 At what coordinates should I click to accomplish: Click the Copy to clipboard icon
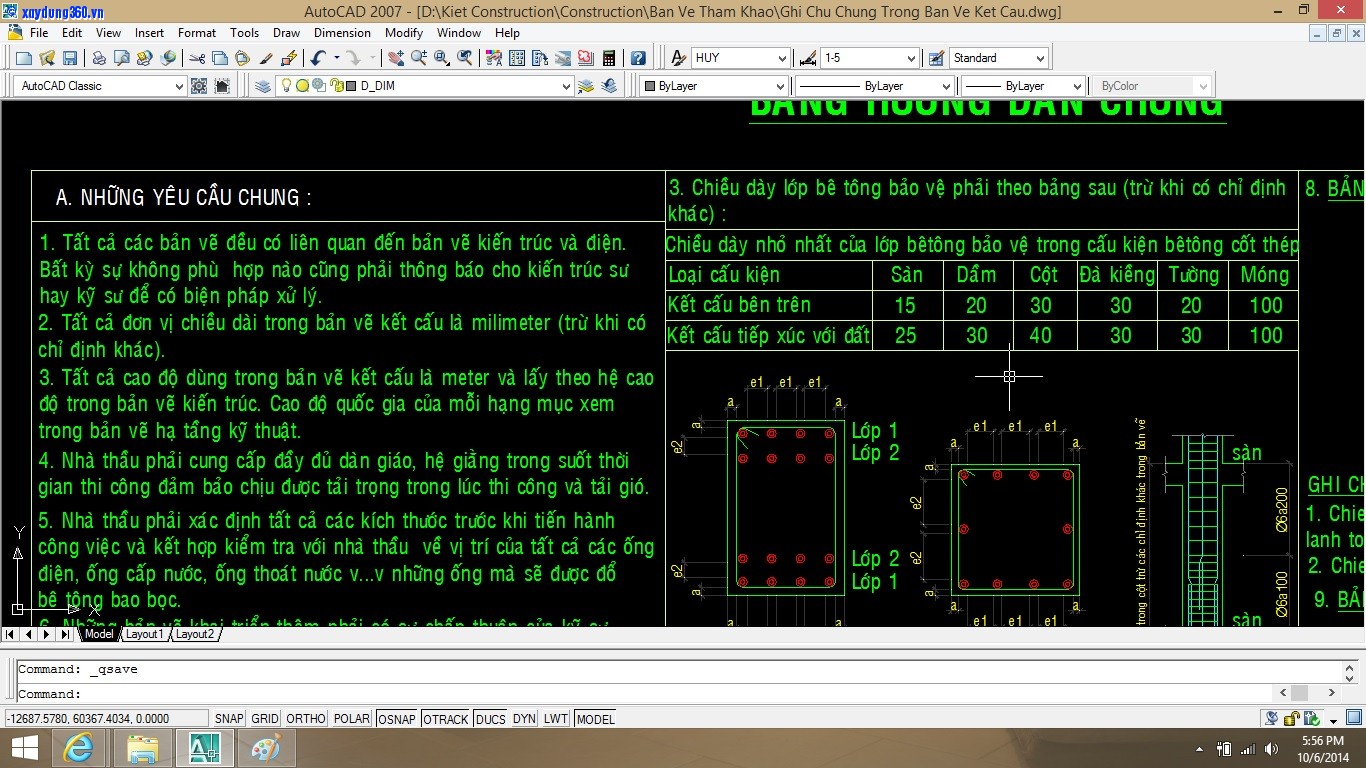tap(219, 58)
